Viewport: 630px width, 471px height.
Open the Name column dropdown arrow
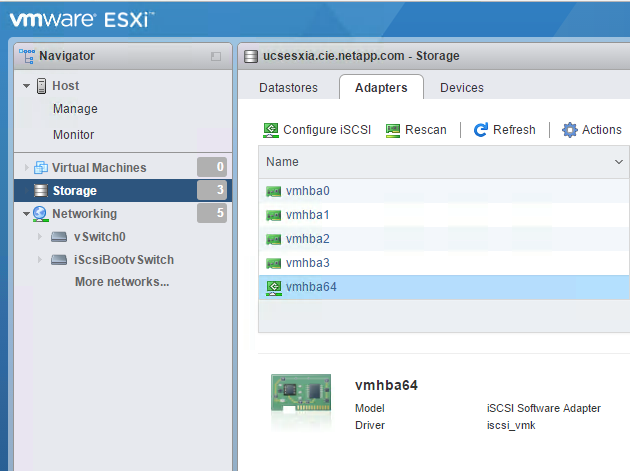pos(619,162)
